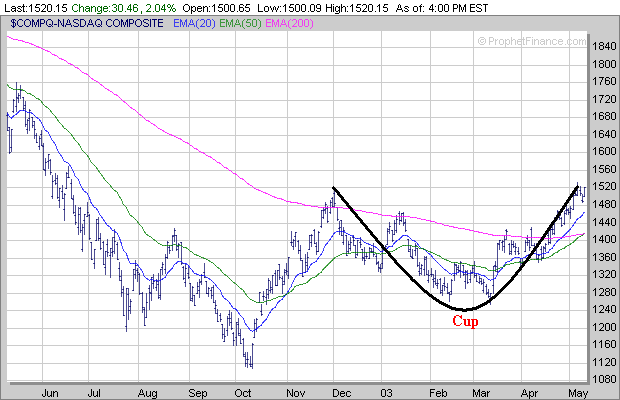Viewport: 620px width, 400px height.
Task: Click the EMA(50) legend label
Action: (x=240, y=24)
